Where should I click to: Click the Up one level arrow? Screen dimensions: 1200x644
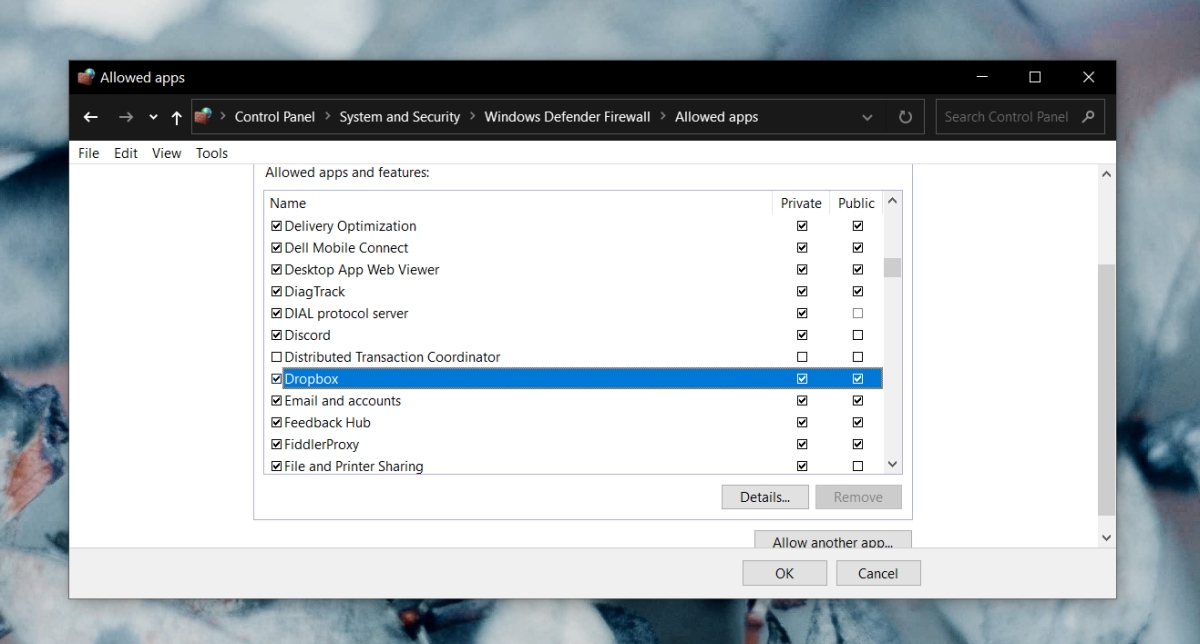tap(177, 117)
